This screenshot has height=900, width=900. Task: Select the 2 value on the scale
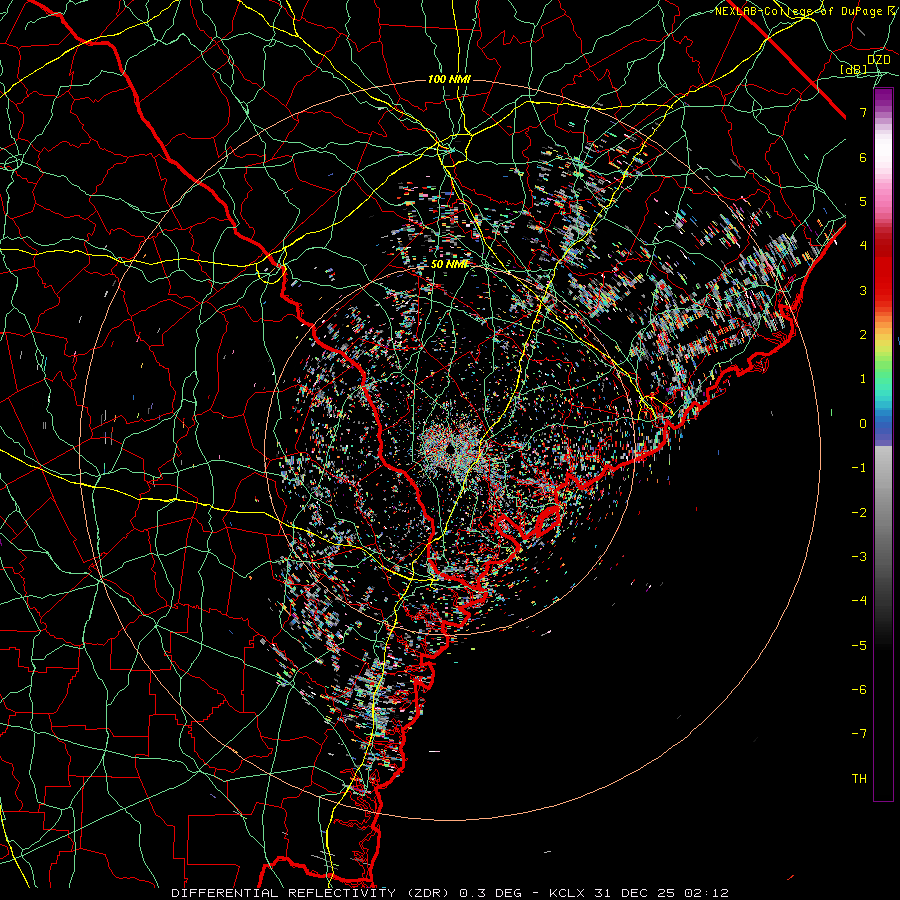pyautogui.click(x=863, y=335)
